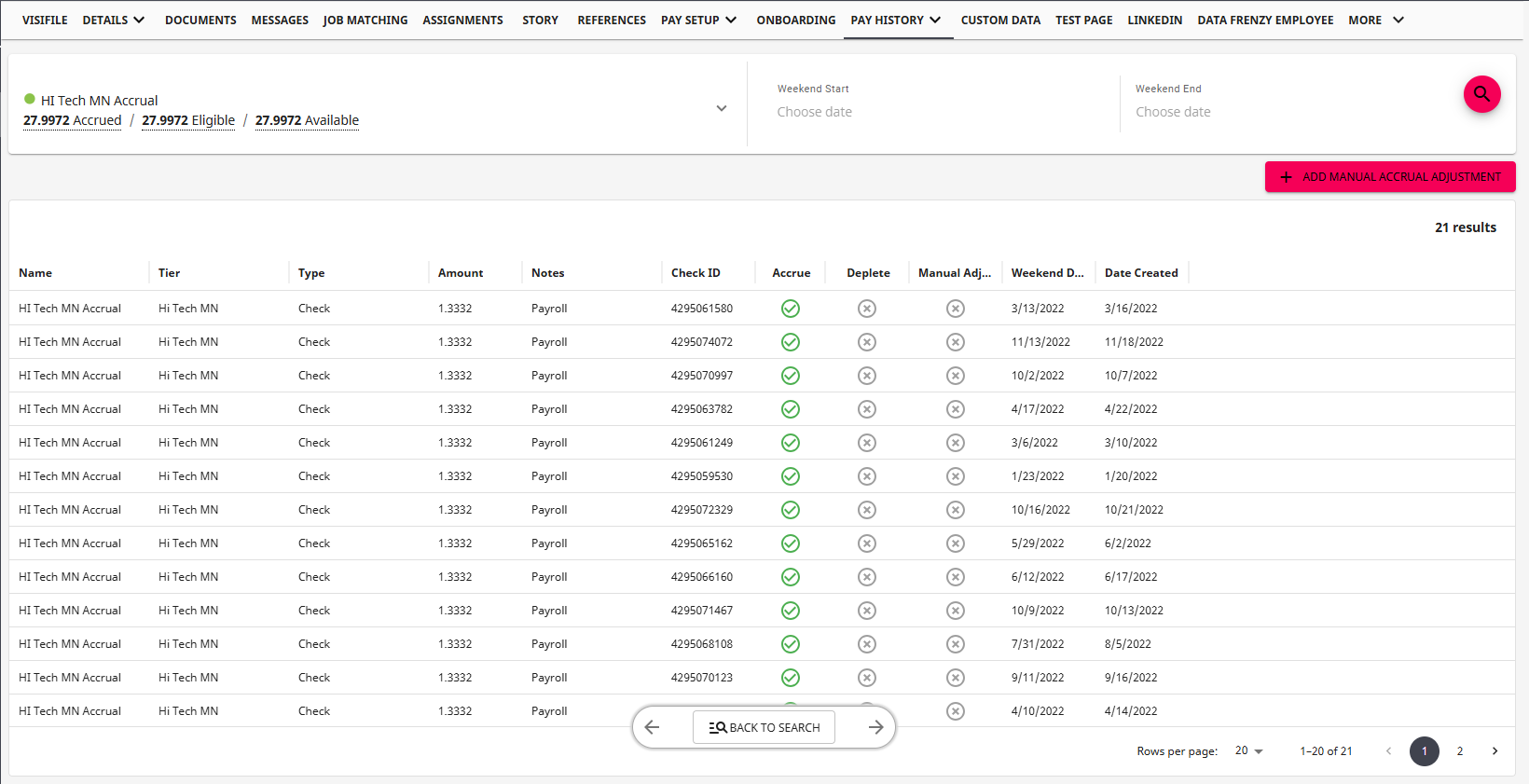Go to page 2 of results

[1460, 751]
